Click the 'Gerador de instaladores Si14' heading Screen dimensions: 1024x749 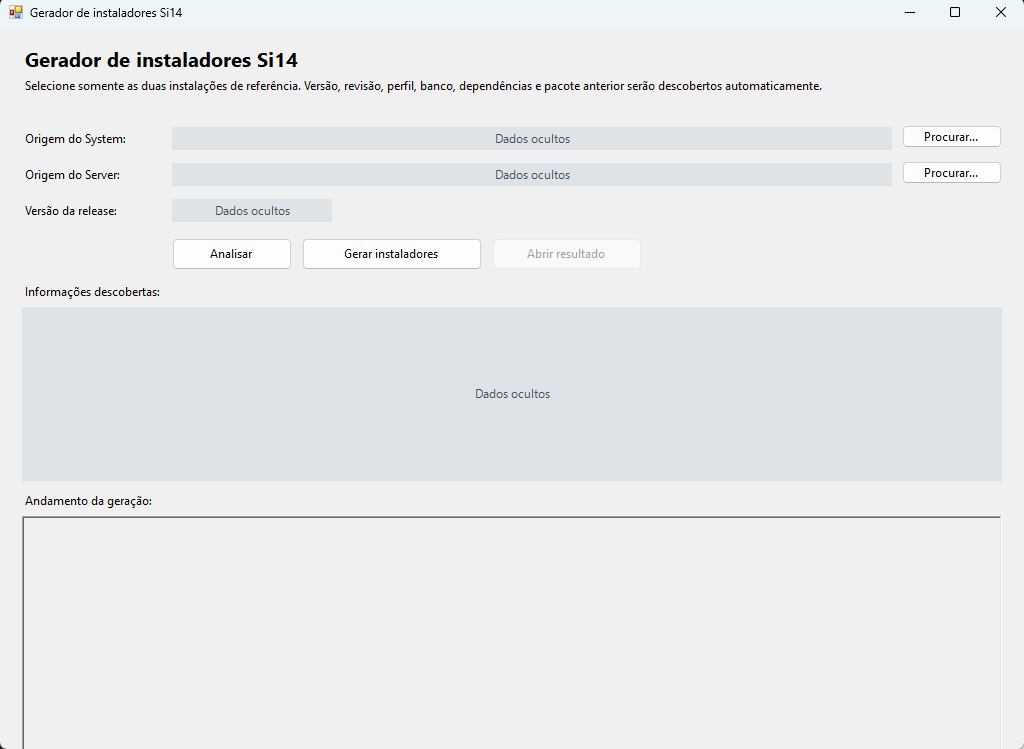161,60
